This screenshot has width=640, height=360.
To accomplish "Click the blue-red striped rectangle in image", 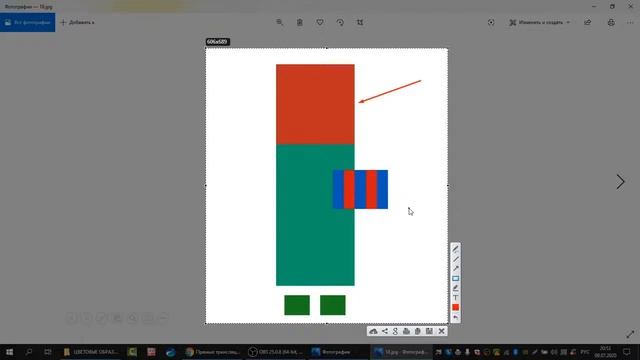I will tap(360, 189).
